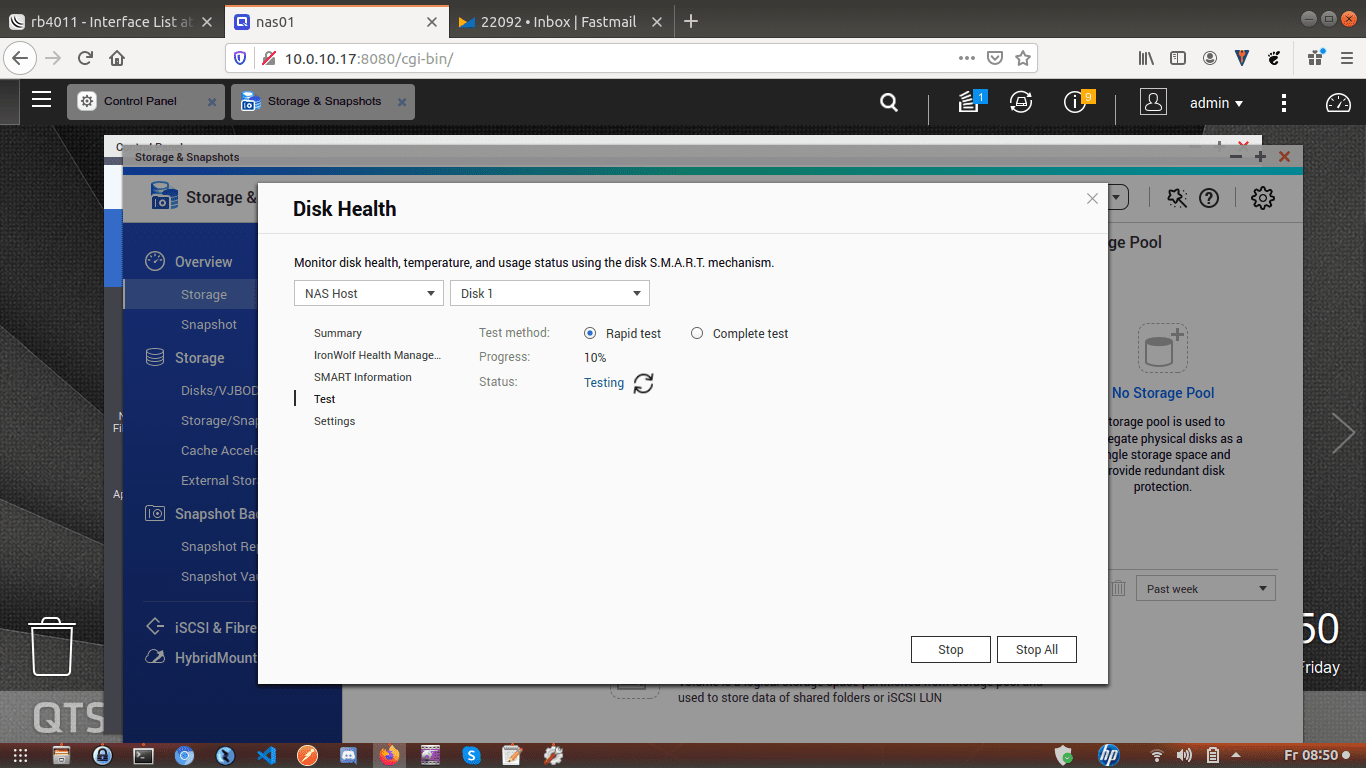Open Disks/VJBOD in sidebar

click(x=219, y=390)
